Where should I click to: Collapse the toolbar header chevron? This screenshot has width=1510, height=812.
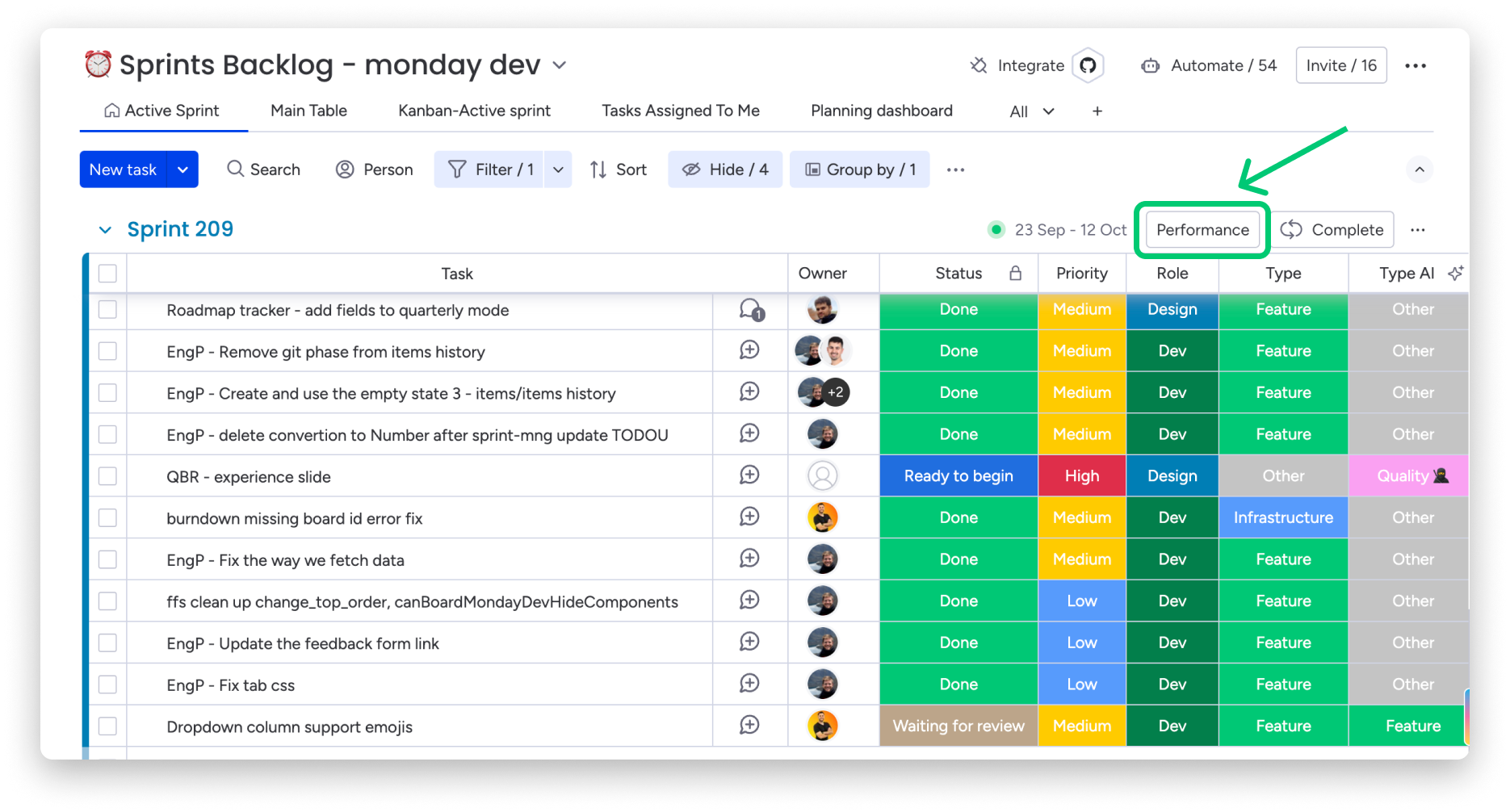(1420, 170)
